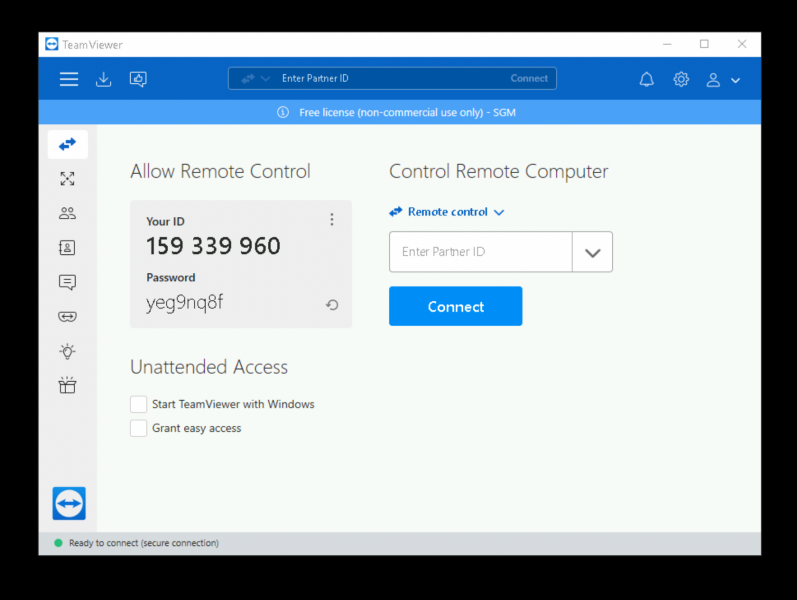797x600 pixels.
Task: Click the Control Remote Computer heading
Action: click(499, 172)
